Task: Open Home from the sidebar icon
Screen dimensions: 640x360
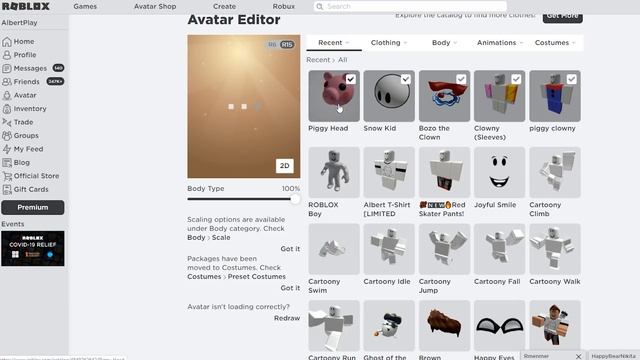Action: pos(7,42)
